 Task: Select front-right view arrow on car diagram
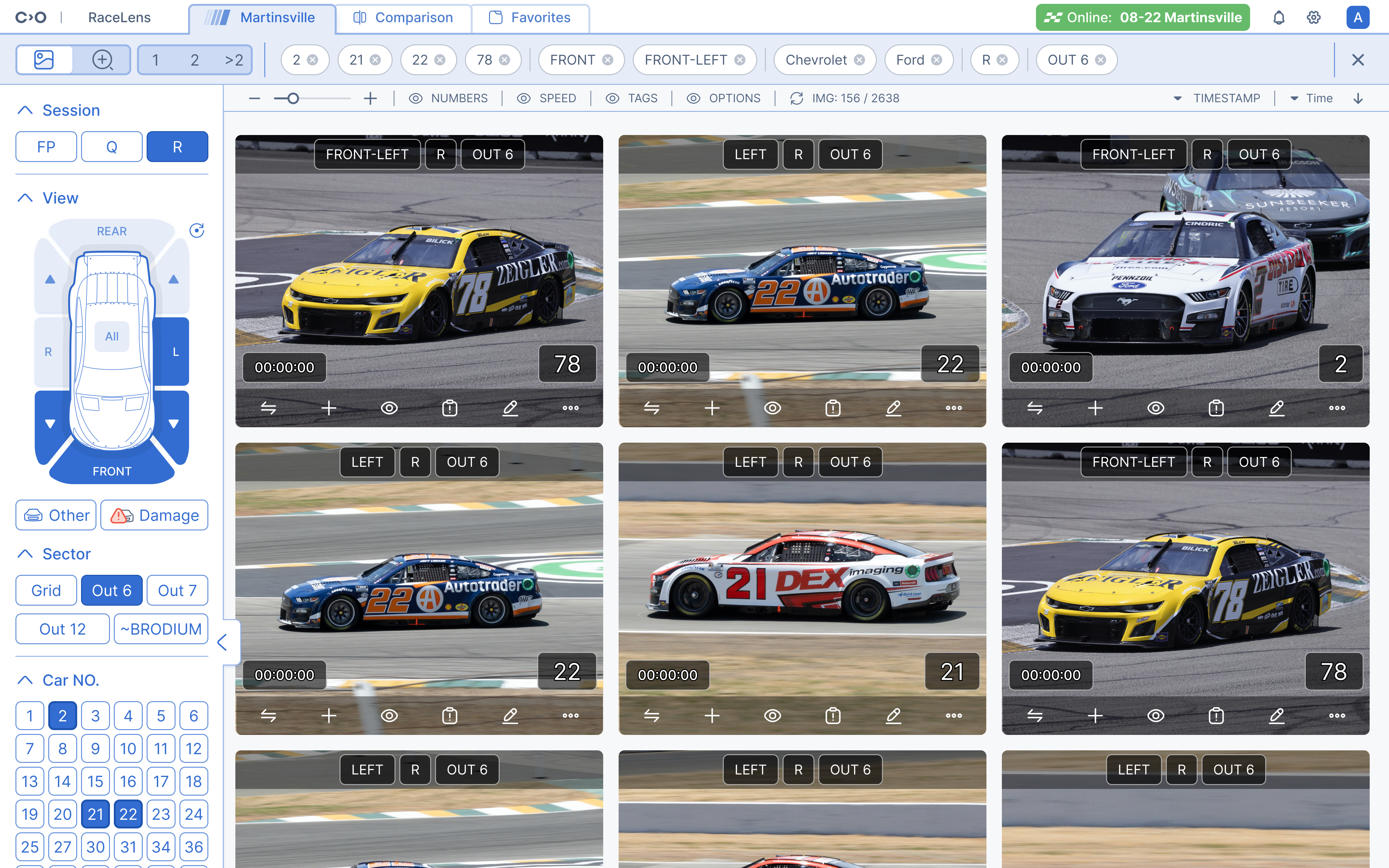click(50, 424)
